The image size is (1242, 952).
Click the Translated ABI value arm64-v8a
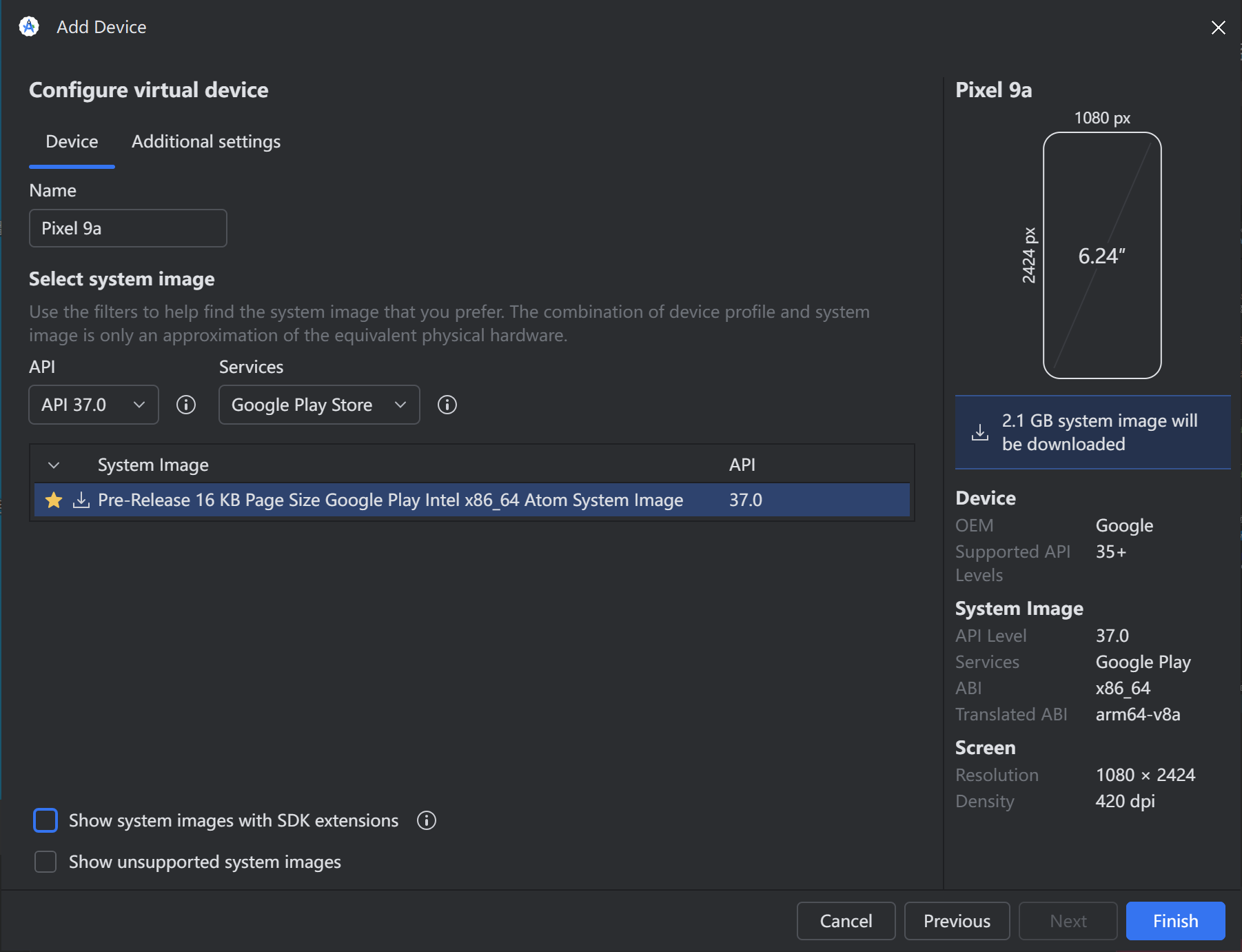click(1137, 714)
